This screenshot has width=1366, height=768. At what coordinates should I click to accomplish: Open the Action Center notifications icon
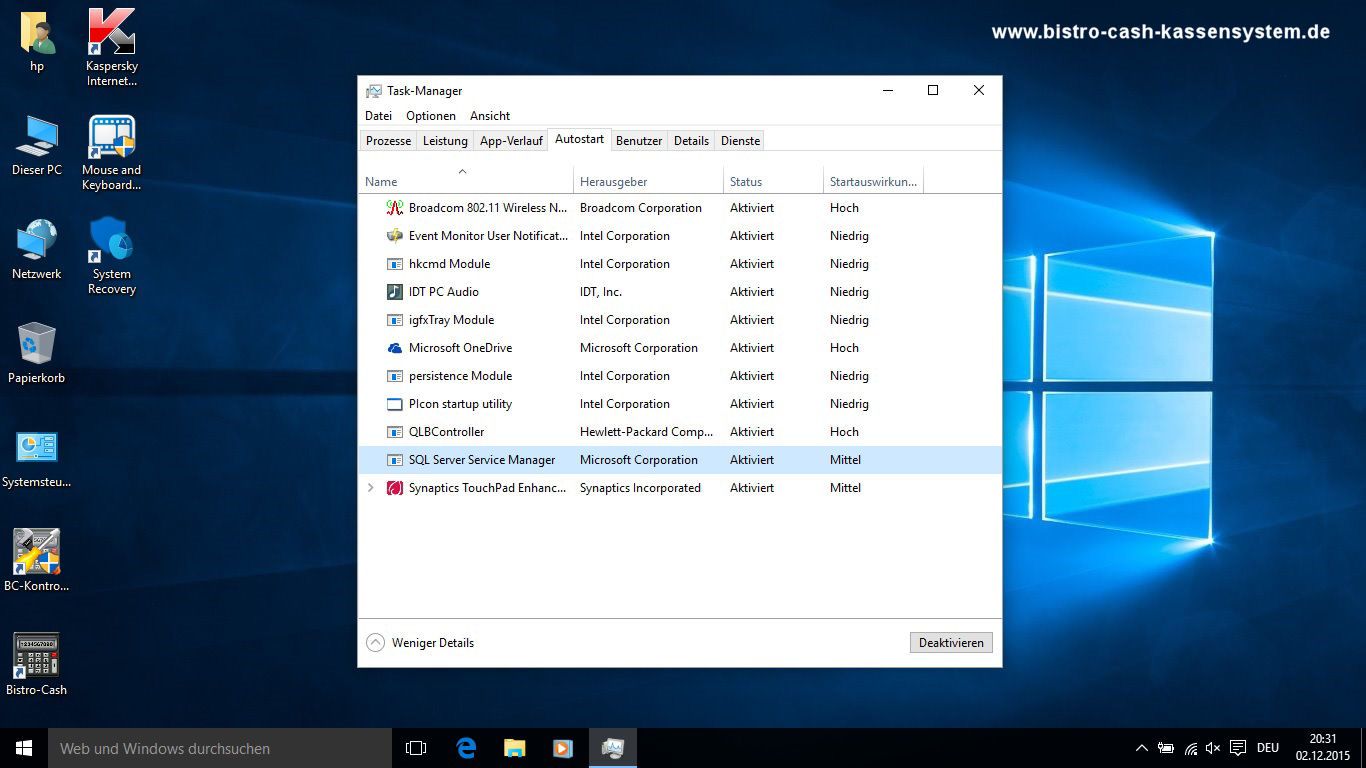[1238, 748]
